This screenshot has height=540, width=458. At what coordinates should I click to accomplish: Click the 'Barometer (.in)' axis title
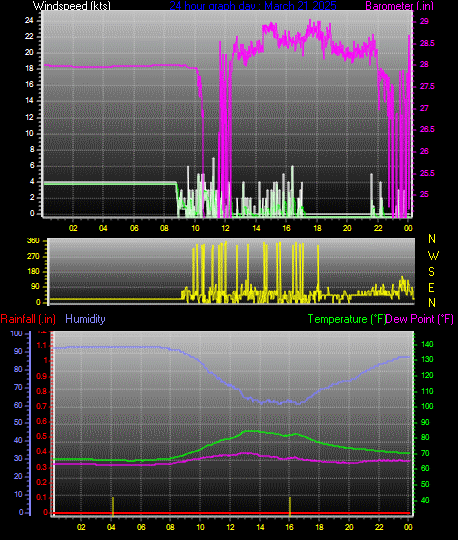(399, 6)
